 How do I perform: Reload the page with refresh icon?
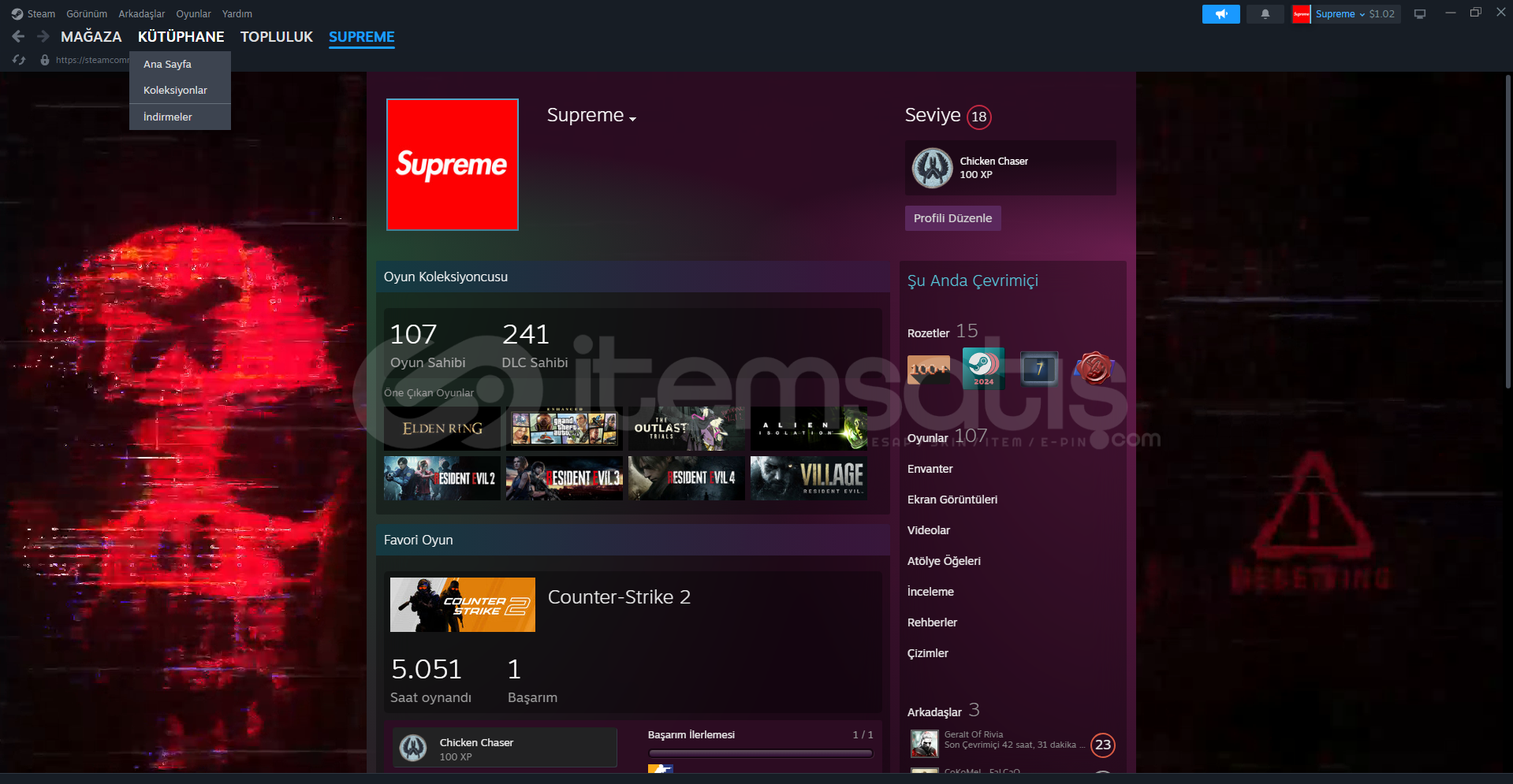pyautogui.click(x=19, y=60)
